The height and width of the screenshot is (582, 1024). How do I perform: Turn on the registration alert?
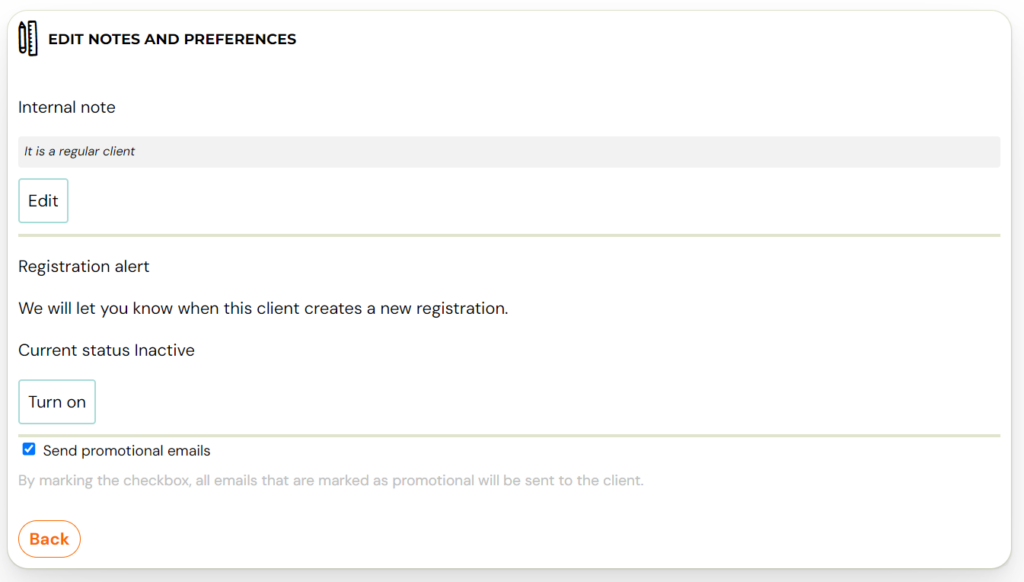tap(57, 402)
